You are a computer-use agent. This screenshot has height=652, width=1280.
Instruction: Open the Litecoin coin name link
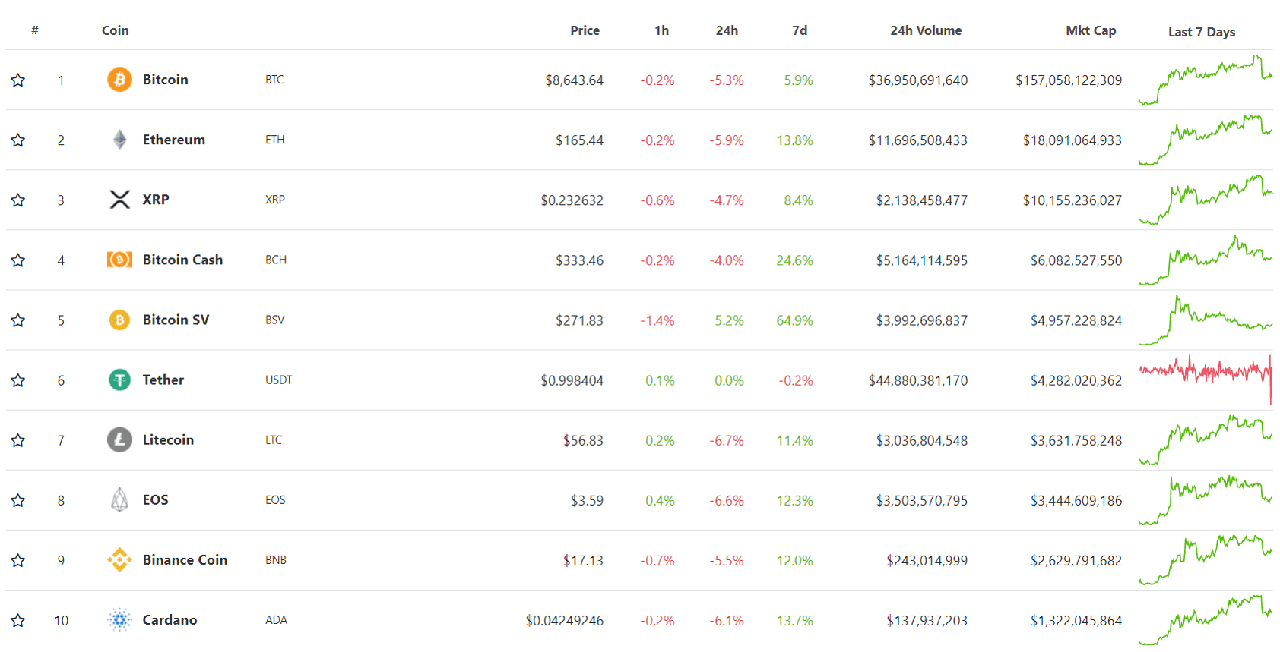tap(168, 439)
